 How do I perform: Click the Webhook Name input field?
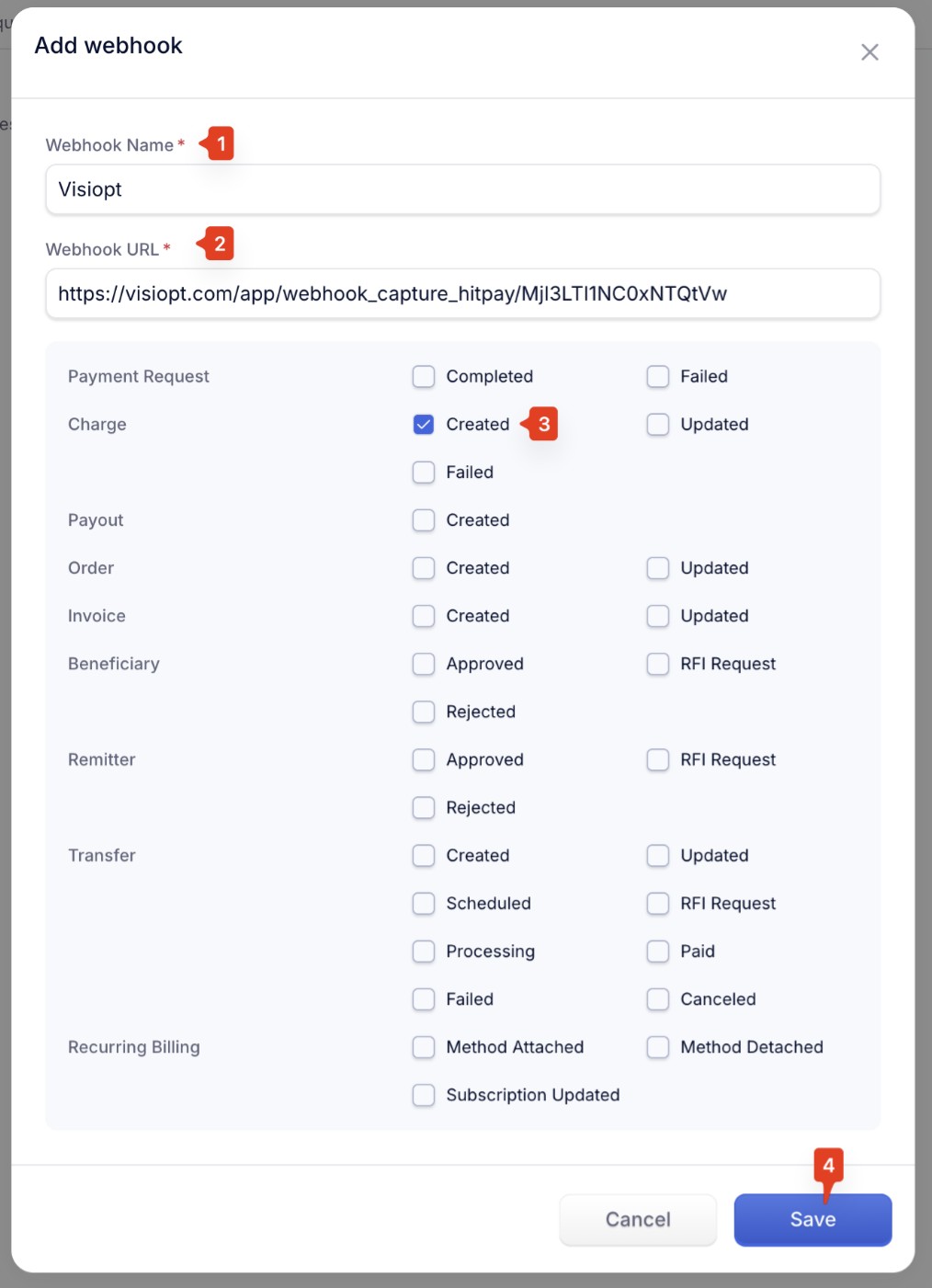(x=463, y=189)
